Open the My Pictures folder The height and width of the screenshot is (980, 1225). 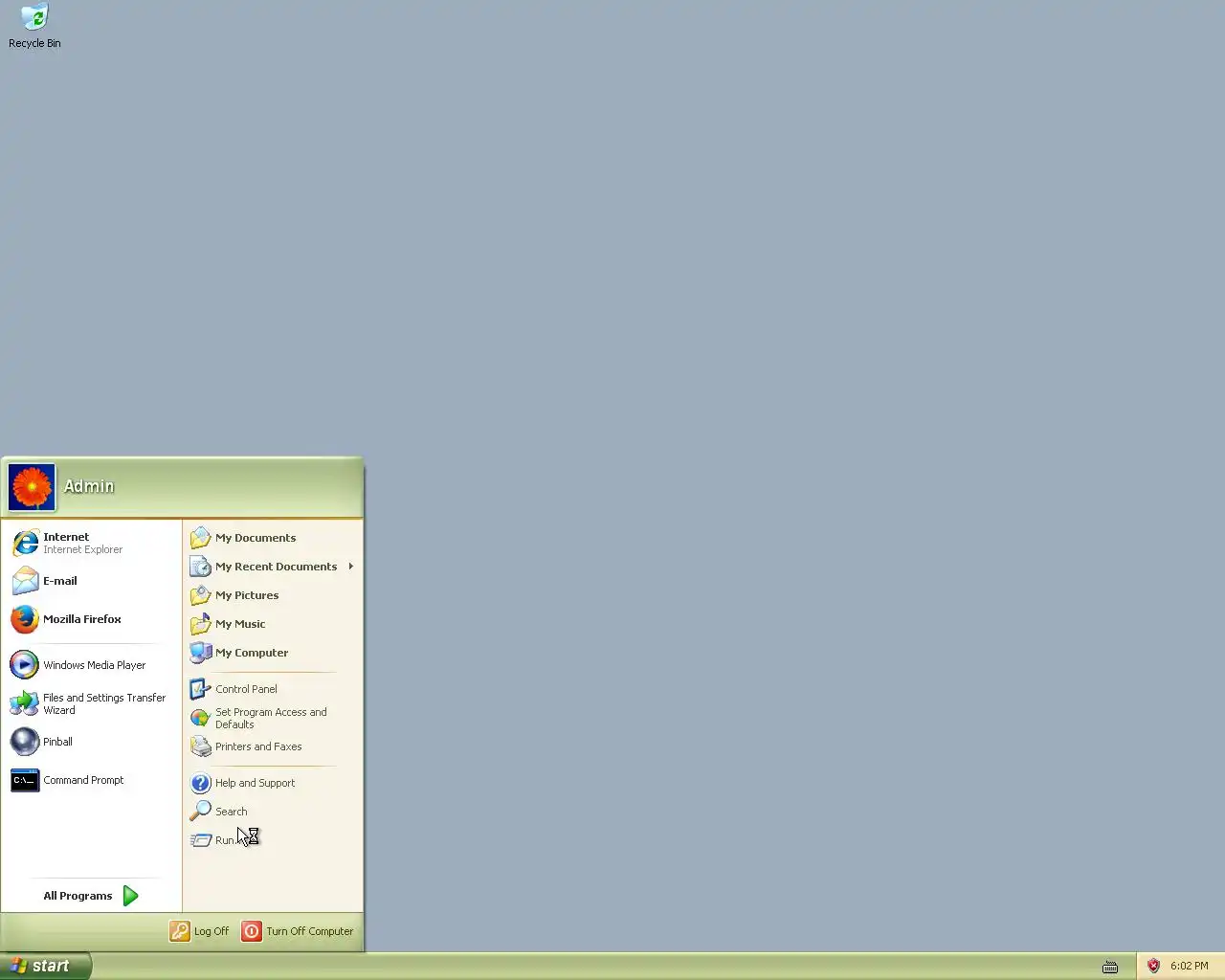273,595
